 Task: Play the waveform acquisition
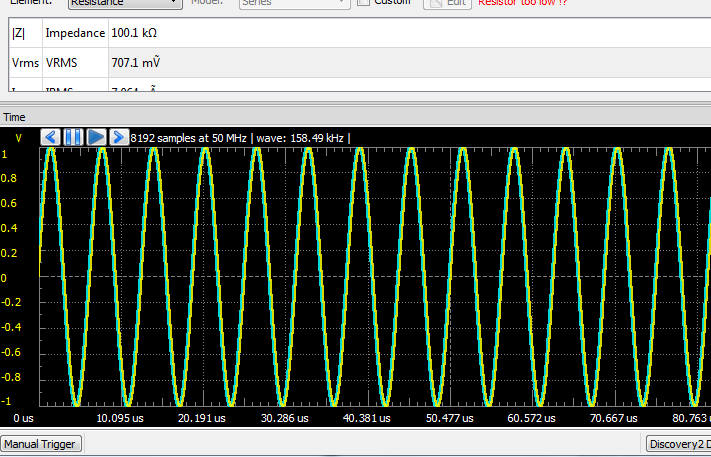tap(96, 137)
